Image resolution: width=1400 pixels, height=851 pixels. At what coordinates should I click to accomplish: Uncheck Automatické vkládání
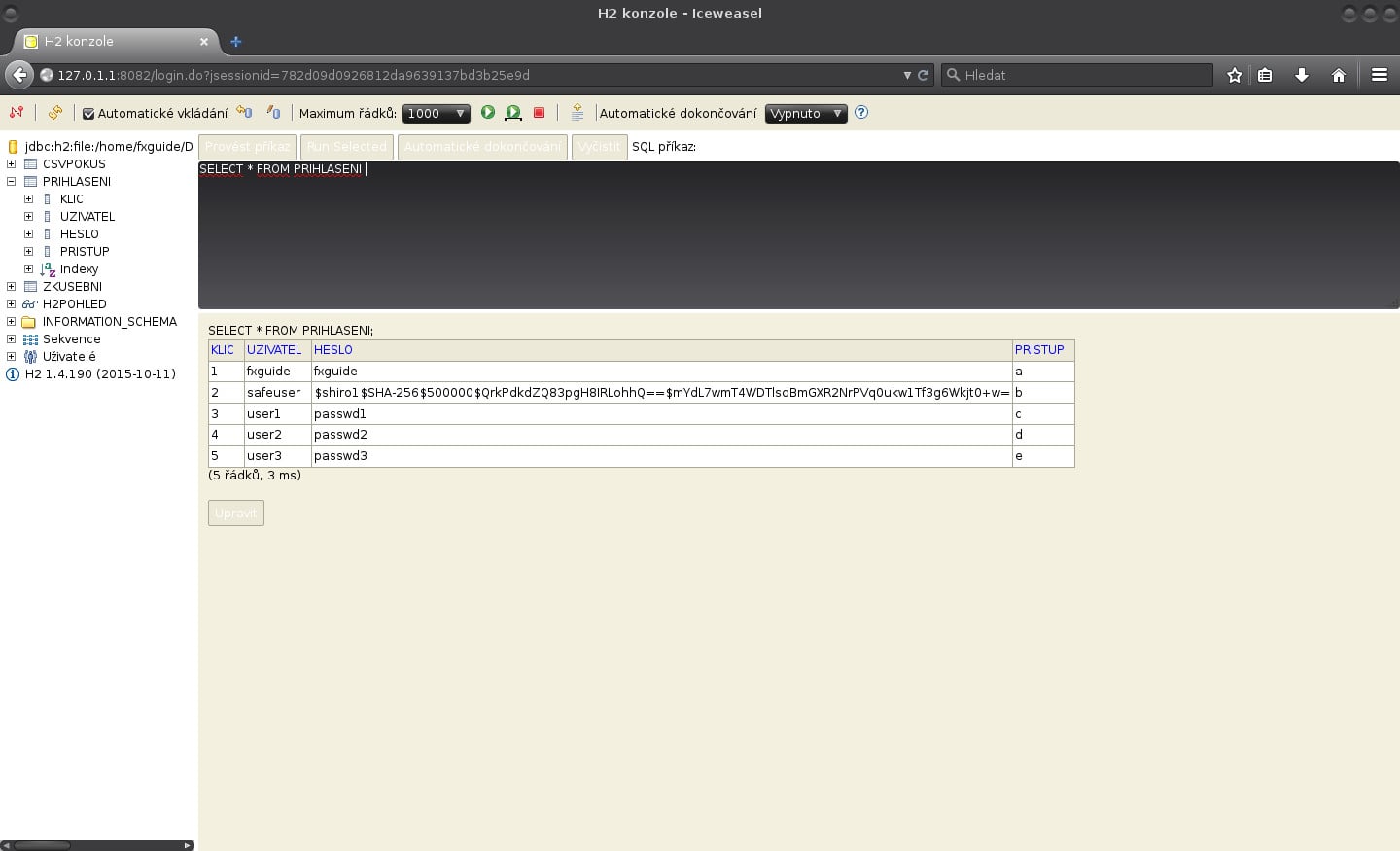point(88,113)
